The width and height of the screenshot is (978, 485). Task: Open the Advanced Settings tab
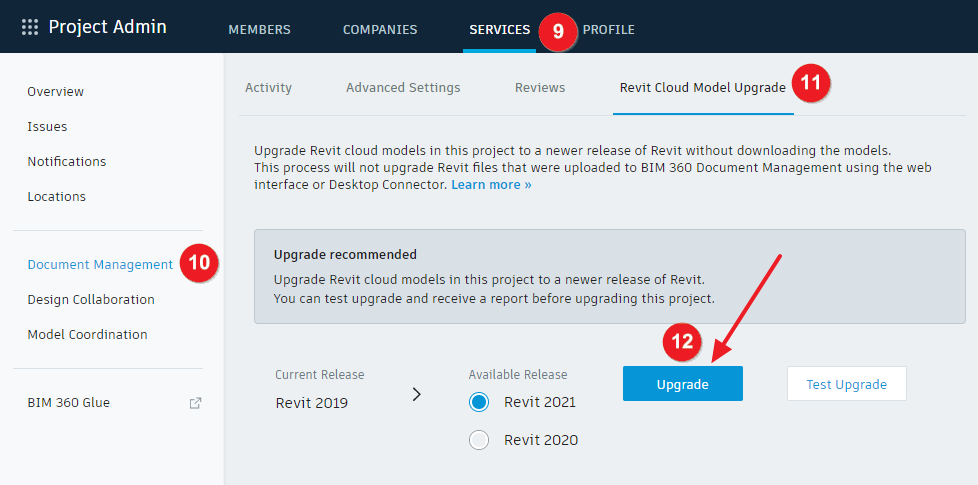click(x=403, y=88)
